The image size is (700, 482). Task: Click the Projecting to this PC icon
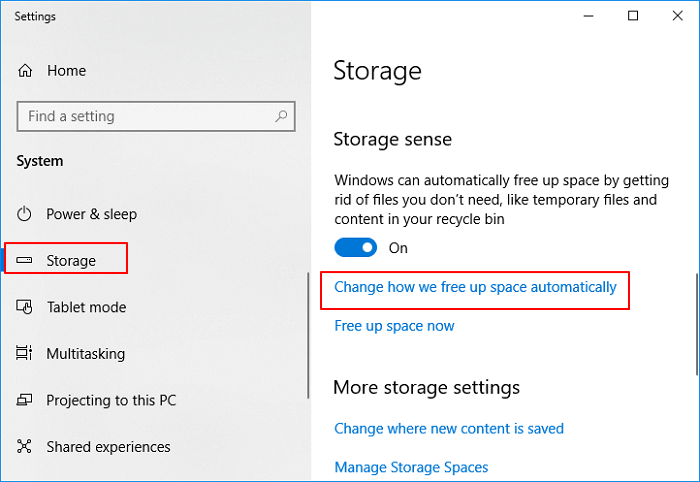(25, 400)
